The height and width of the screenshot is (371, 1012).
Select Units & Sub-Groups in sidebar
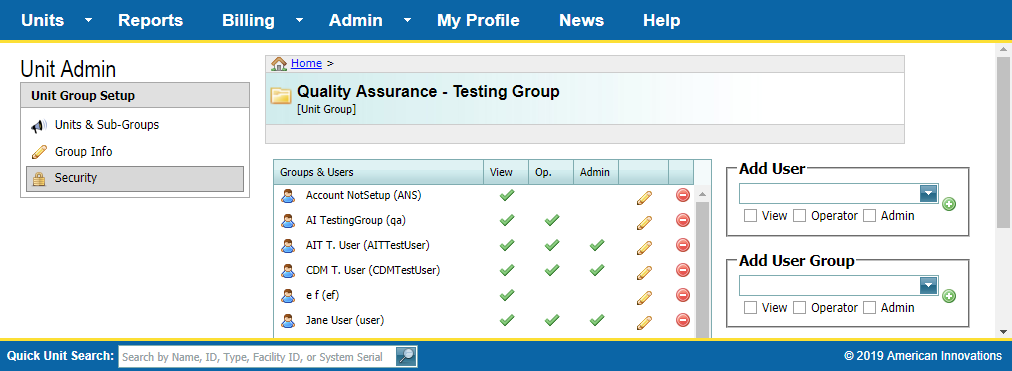pos(106,125)
